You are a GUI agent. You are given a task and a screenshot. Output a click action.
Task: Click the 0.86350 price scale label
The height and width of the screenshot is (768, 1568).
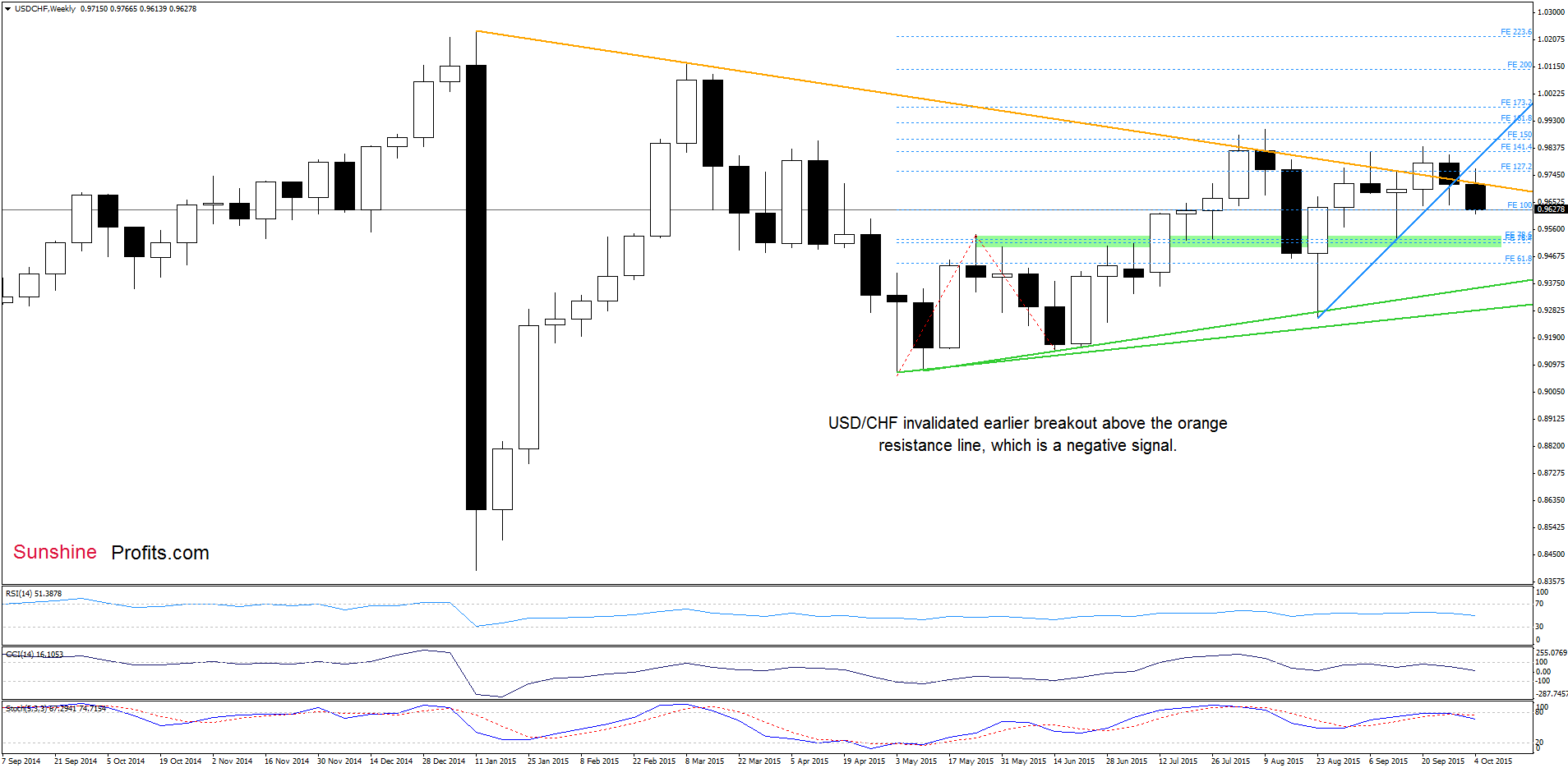click(1551, 500)
